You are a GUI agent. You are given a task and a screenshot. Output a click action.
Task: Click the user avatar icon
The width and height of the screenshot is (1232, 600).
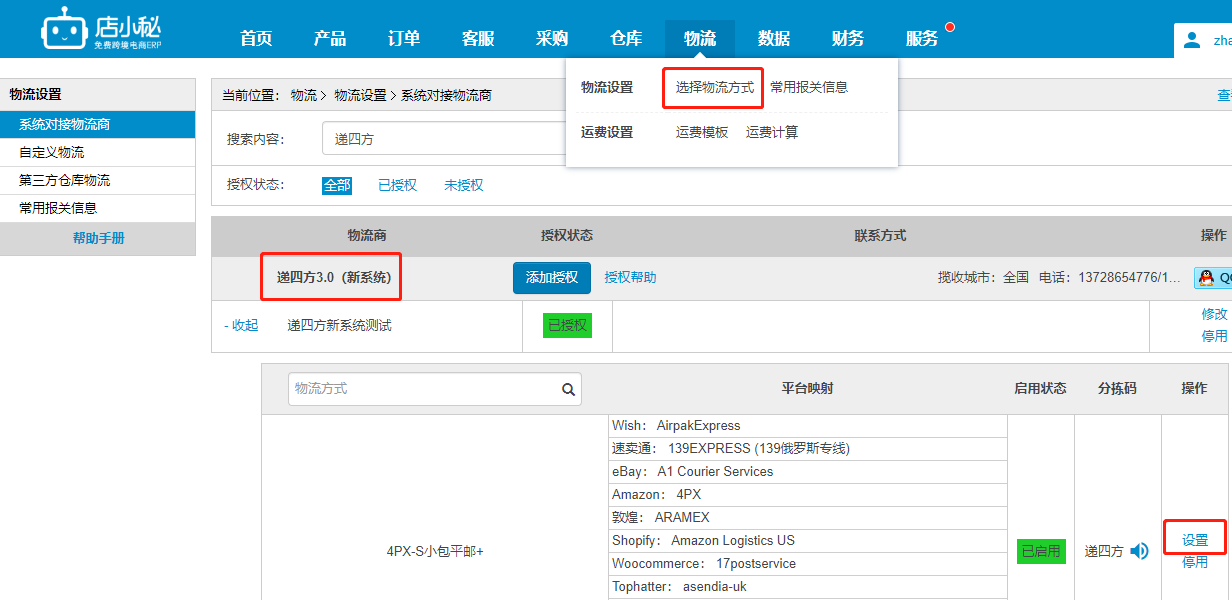click(x=1191, y=41)
